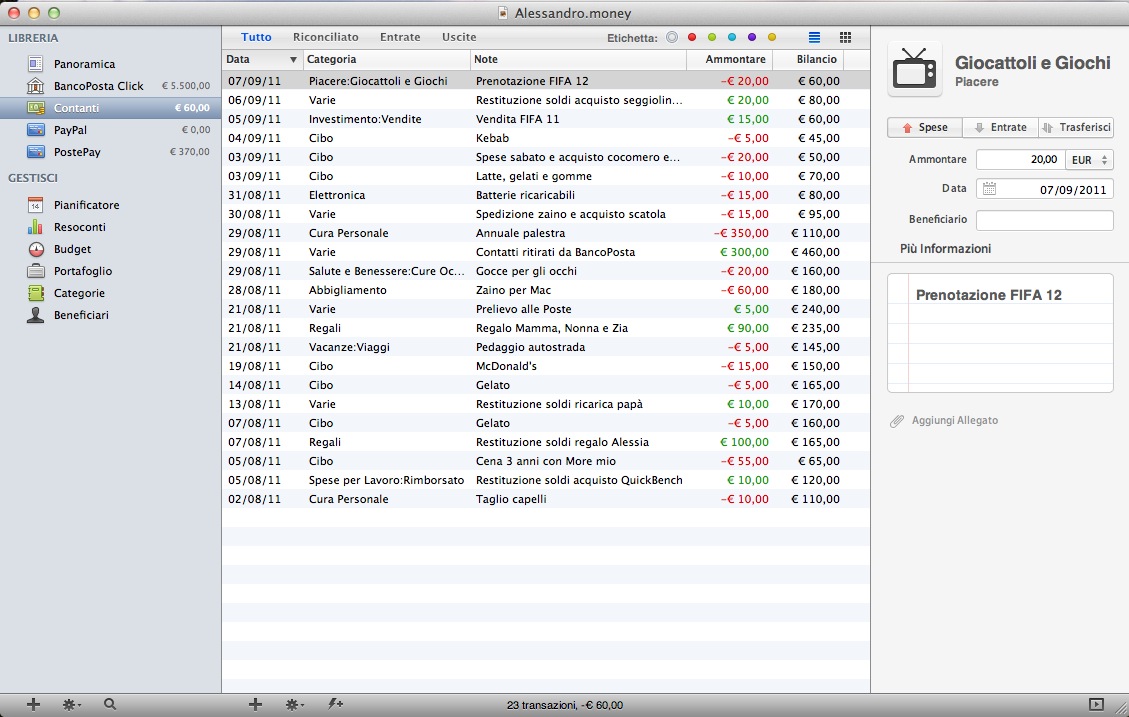Screen dimensions: 1129x717
Task: Show the Uscite filter tab
Action: pos(459,37)
